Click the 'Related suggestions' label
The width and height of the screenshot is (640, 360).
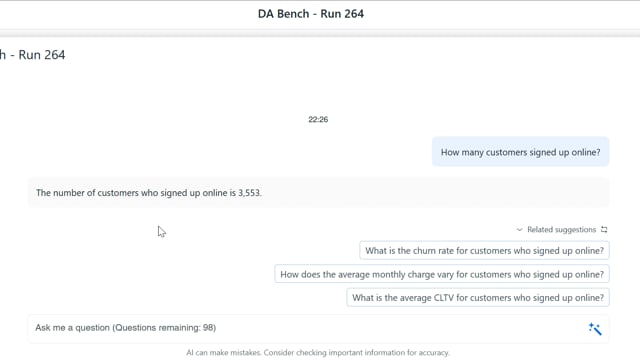coord(561,230)
